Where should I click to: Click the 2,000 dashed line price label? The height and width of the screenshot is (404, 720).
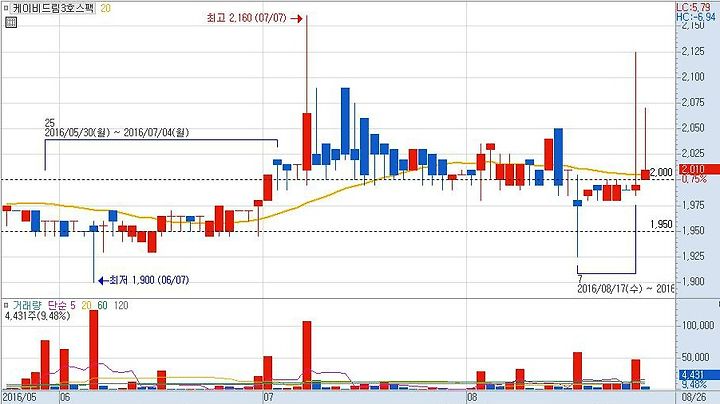pos(662,172)
